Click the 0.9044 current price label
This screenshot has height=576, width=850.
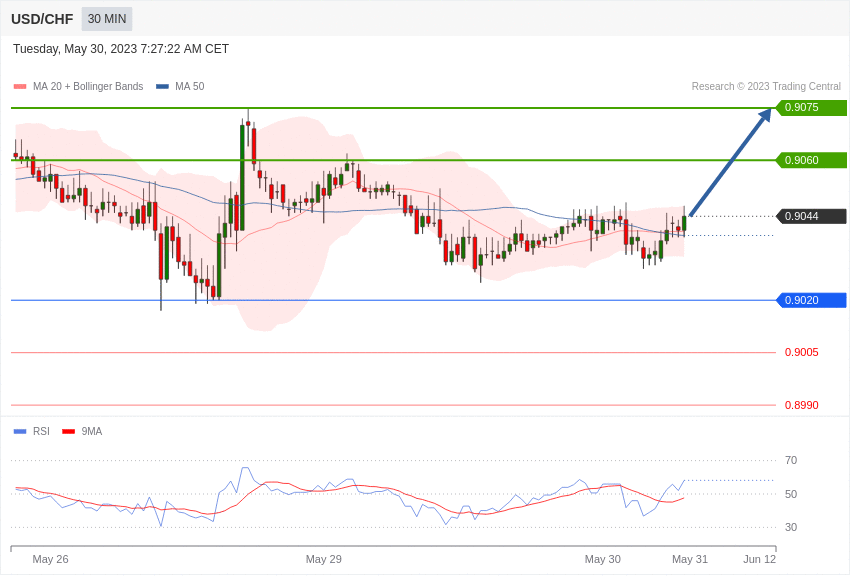click(811, 216)
